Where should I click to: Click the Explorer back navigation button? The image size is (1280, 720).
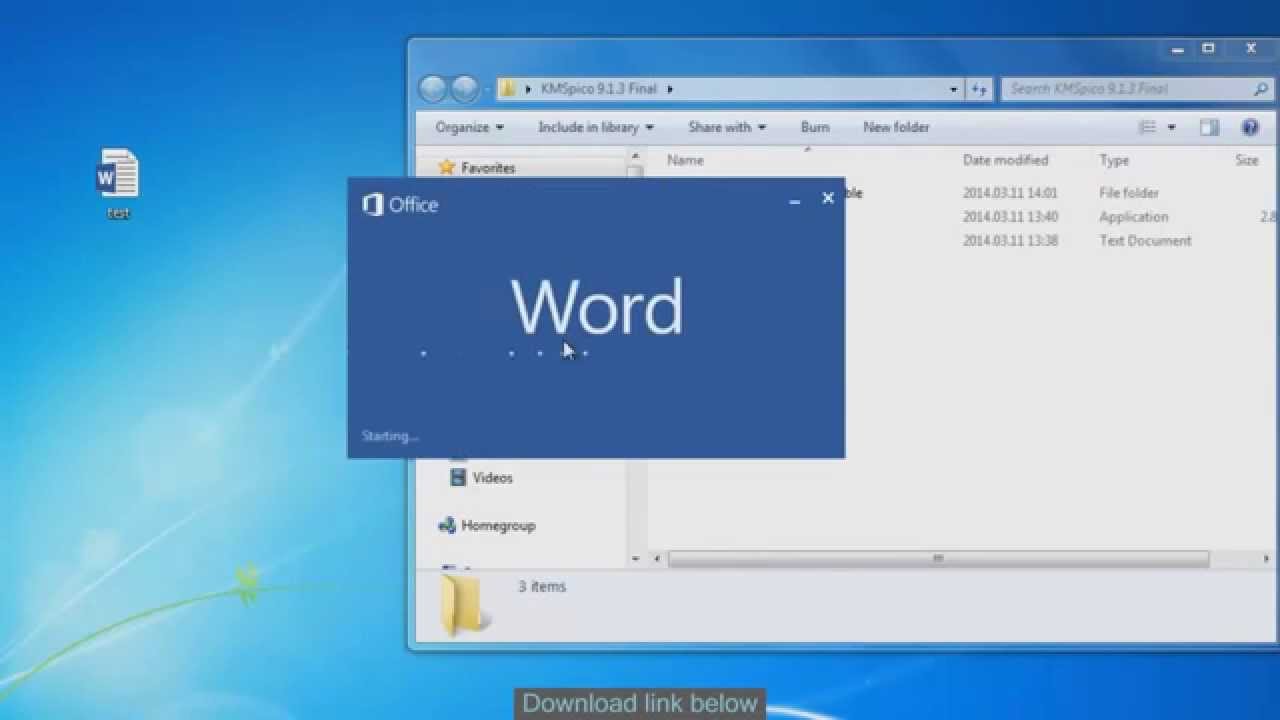pos(433,89)
